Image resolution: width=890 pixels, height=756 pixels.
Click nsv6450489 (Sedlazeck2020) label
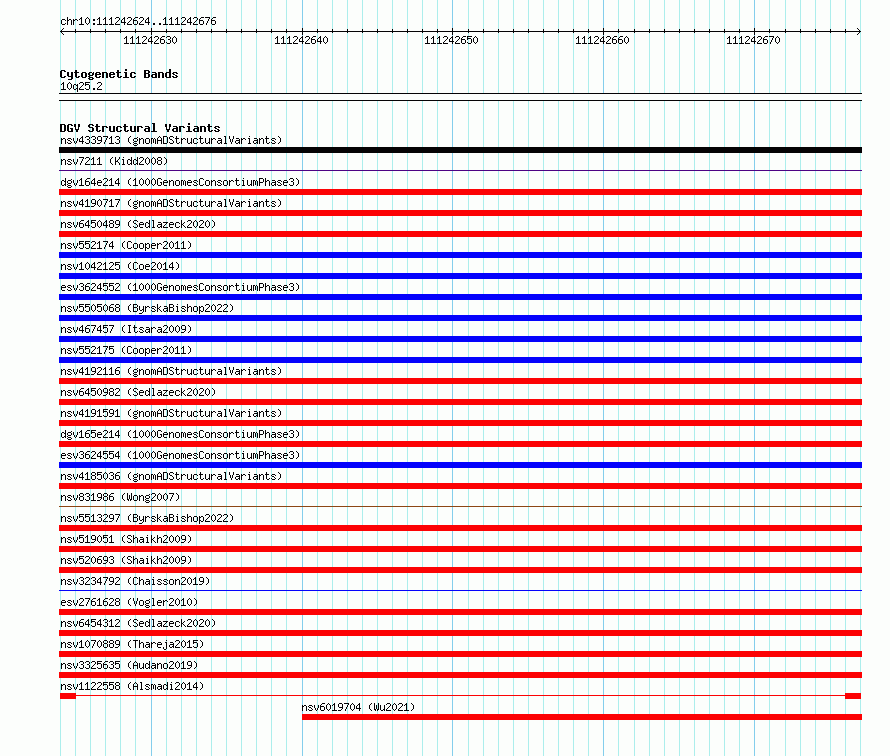pyautogui.click(x=138, y=224)
